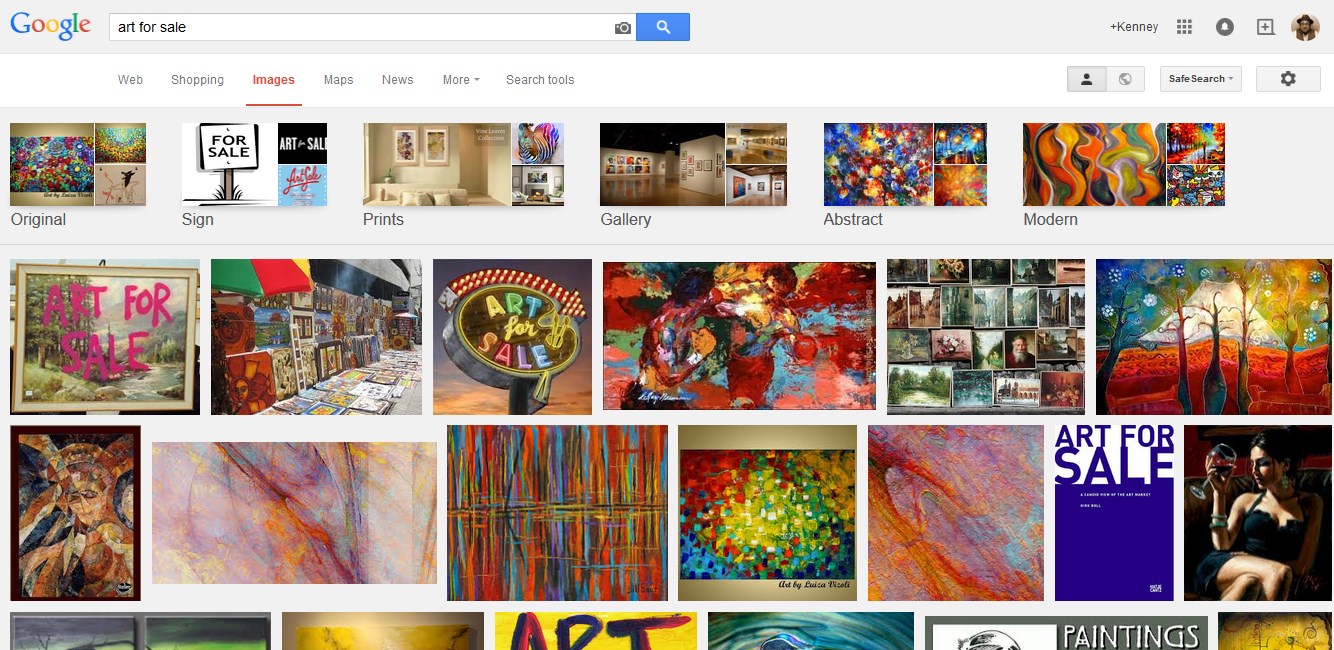Image resolution: width=1334 pixels, height=650 pixels.
Task: Click the Google+ share box icon
Action: (1265, 27)
